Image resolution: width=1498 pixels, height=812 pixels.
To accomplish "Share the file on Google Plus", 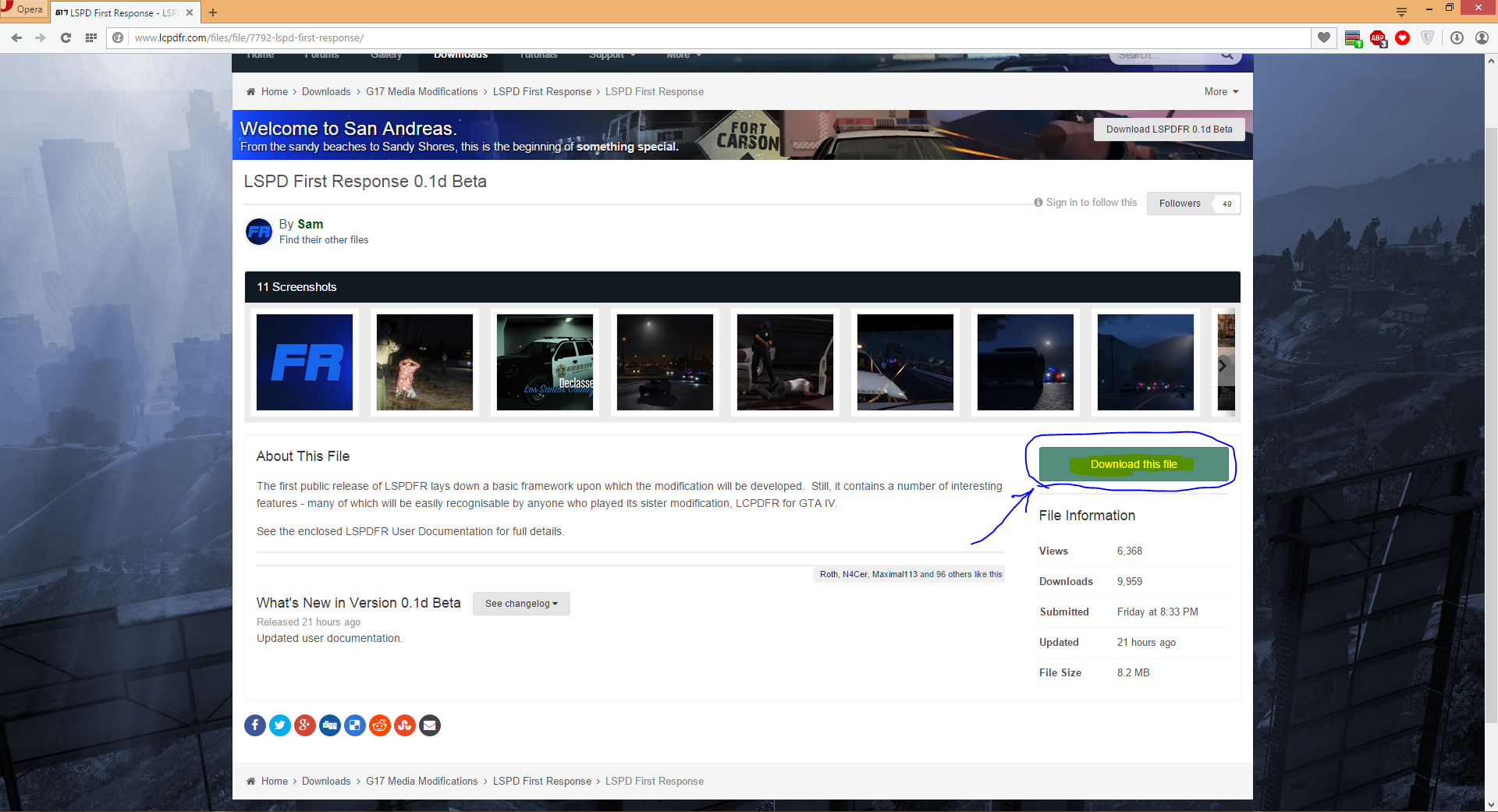I will [305, 725].
